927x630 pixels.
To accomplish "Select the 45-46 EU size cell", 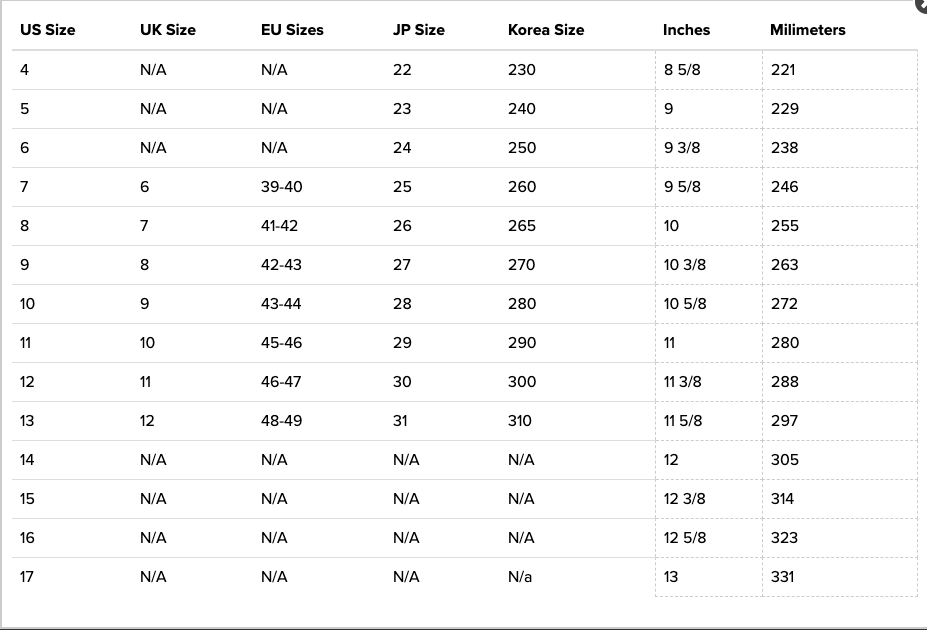I will (281, 343).
